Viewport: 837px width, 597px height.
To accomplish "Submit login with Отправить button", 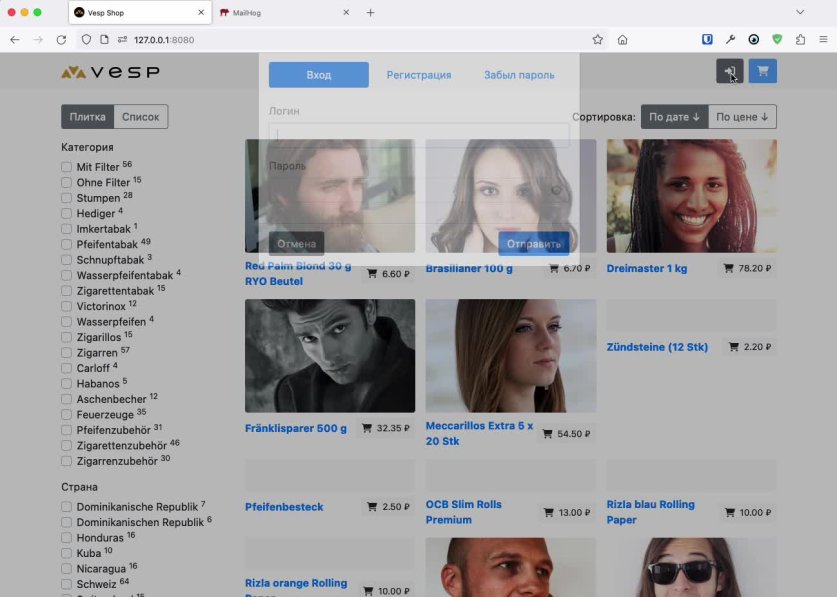I will tap(534, 243).
